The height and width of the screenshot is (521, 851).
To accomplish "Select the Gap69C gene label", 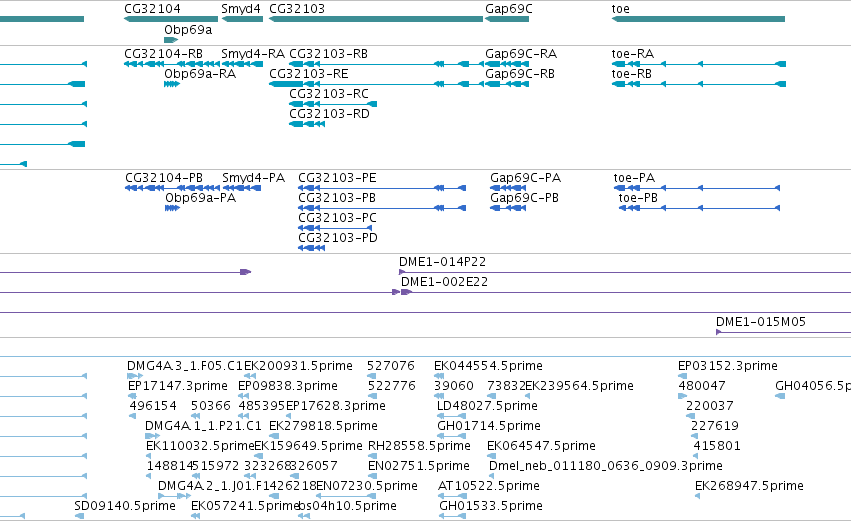I will [x=509, y=9].
